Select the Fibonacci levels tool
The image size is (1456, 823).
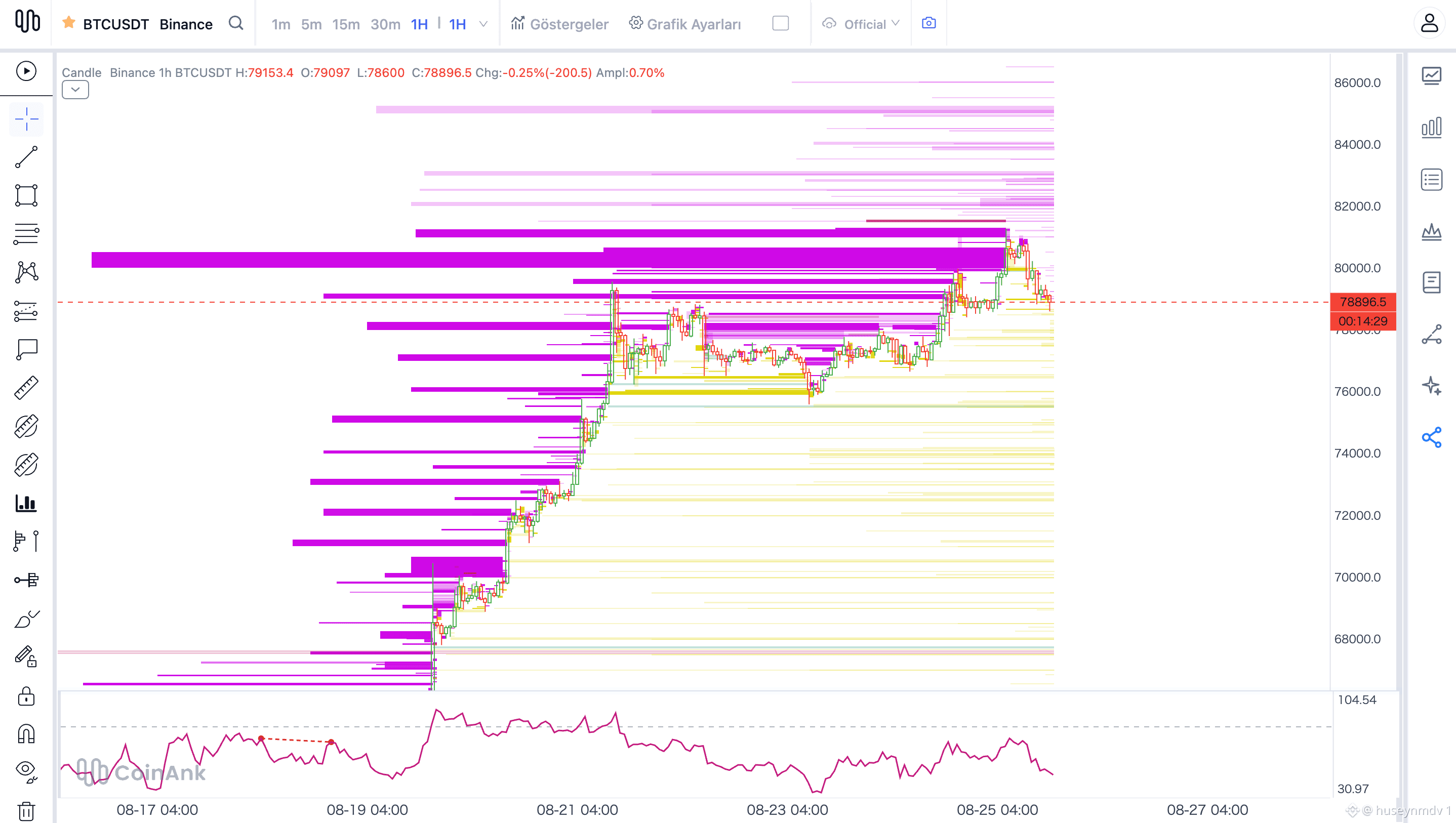pos(26,311)
